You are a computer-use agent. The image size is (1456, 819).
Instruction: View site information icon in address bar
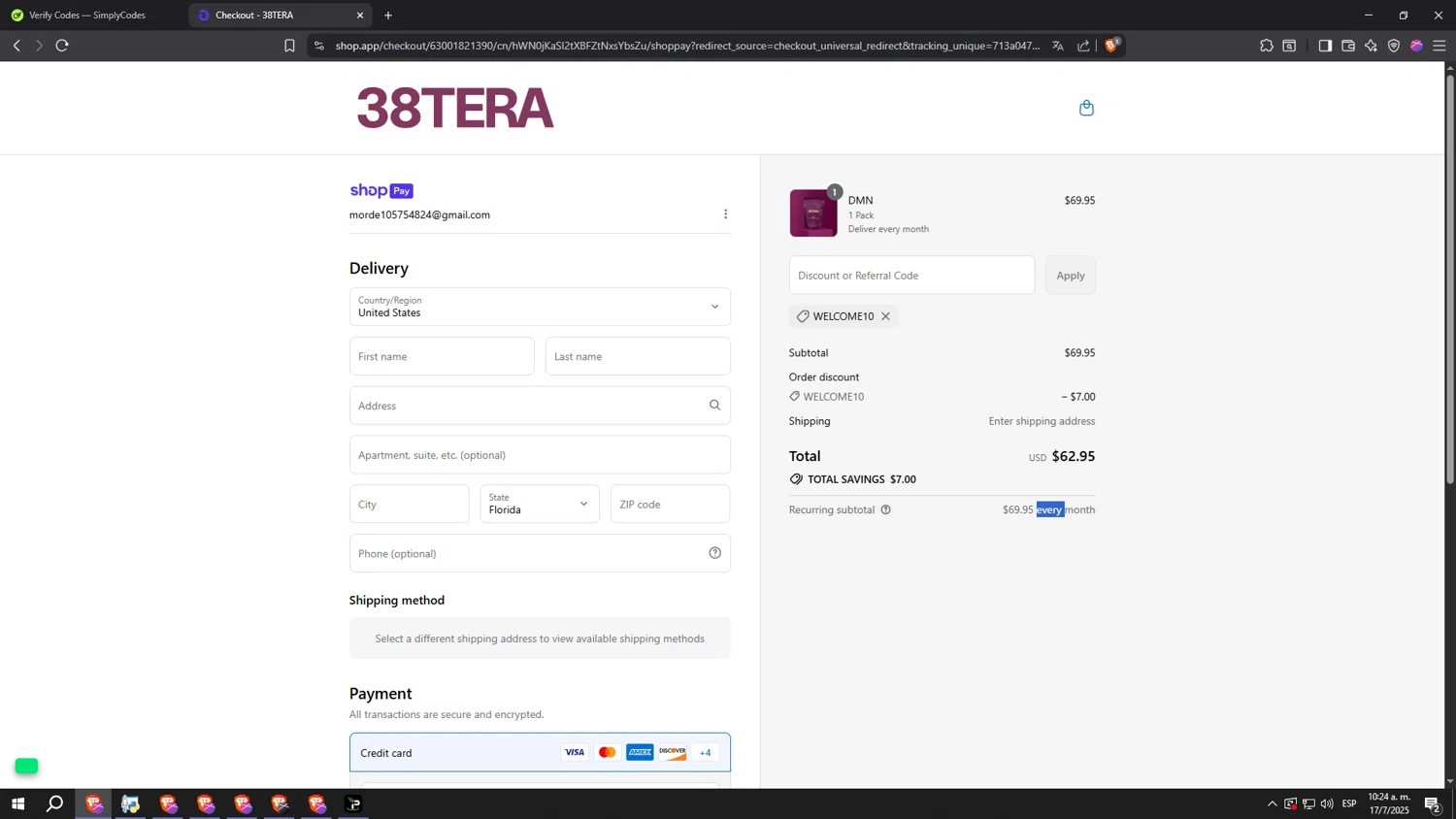319,46
